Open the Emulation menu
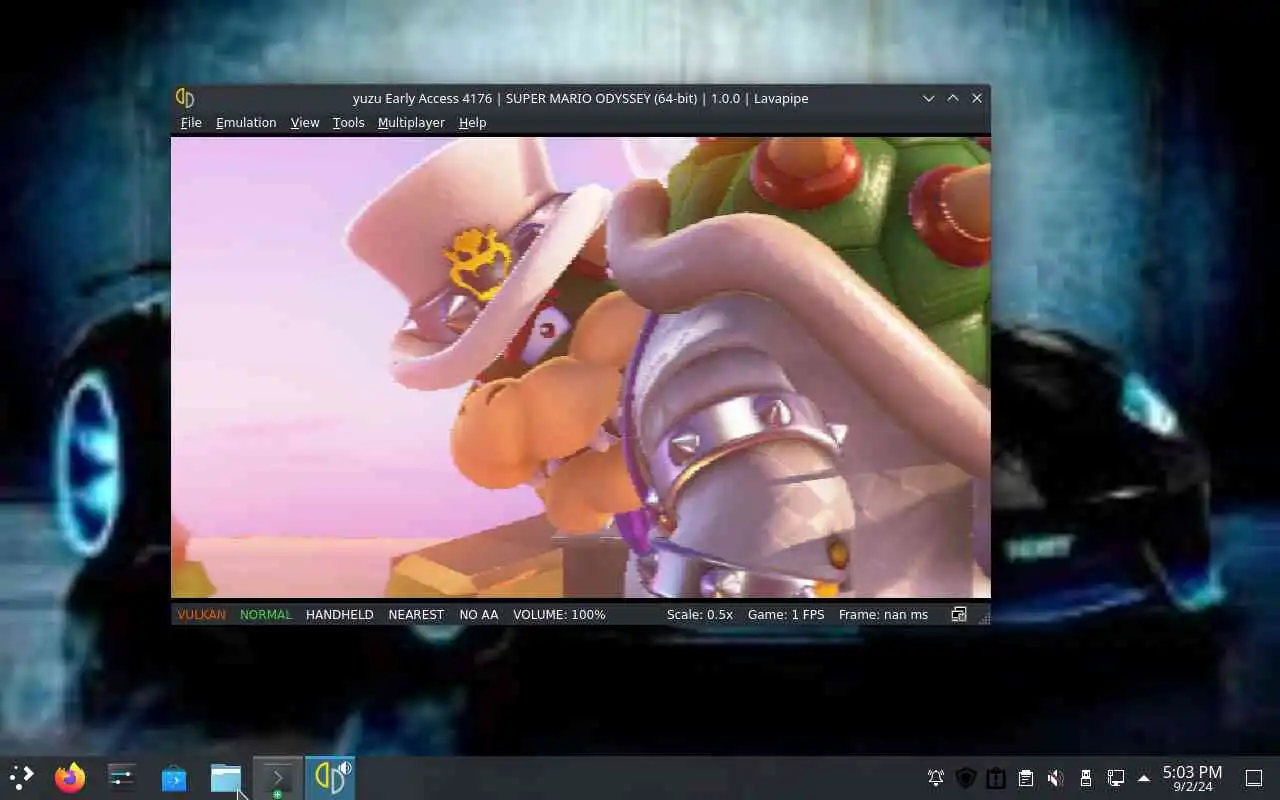This screenshot has width=1280, height=800. coord(246,122)
